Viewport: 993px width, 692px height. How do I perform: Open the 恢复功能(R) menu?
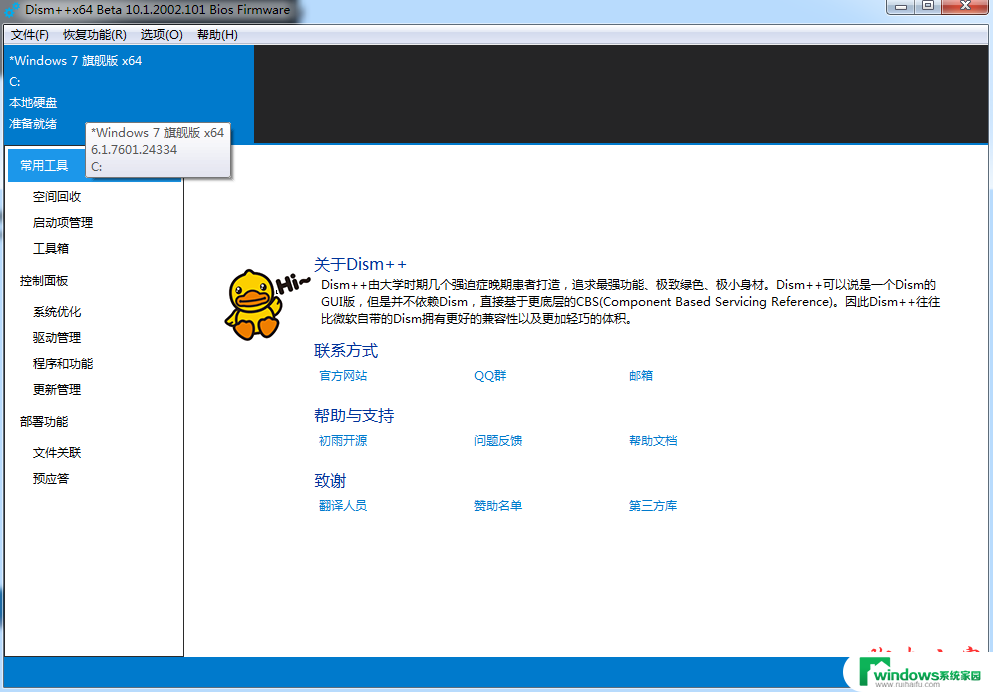point(94,35)
